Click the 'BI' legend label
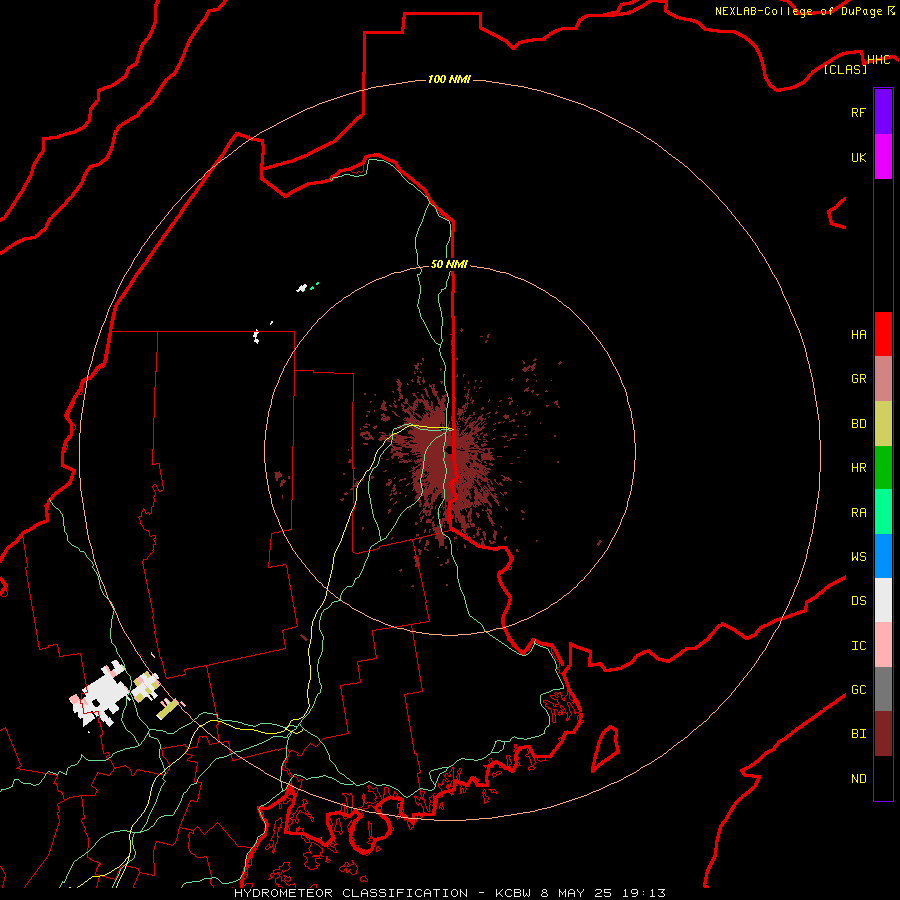This screenshot has width=900, height=900. pyautogui.click(x=858, y=734)
